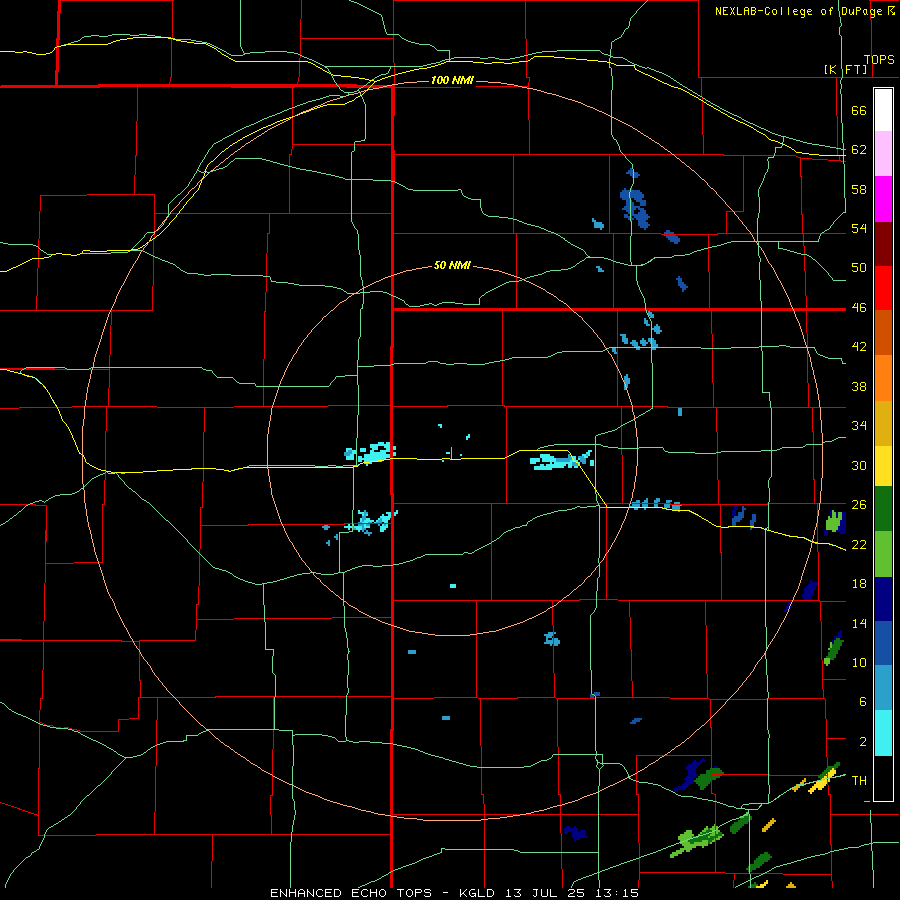
Task: Click the 46 legend value
Action: 859,308
